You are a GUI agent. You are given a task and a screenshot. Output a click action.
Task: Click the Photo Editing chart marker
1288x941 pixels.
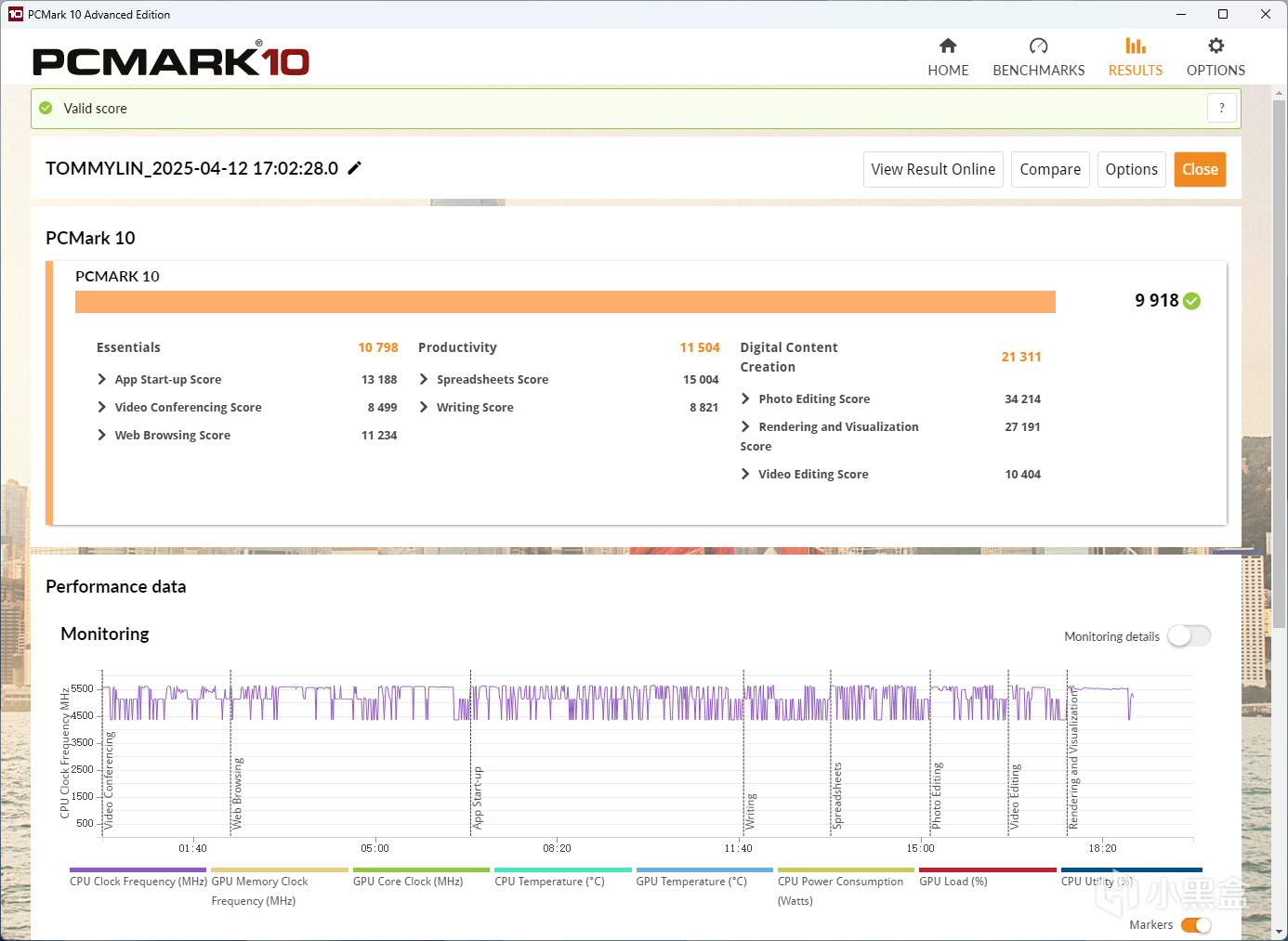pos(937,796)
